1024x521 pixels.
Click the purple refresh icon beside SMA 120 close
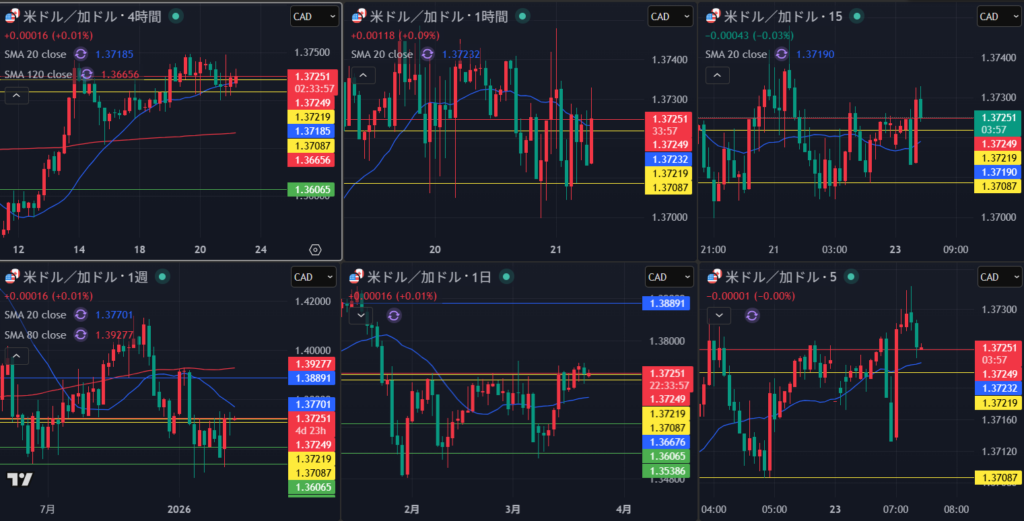(87, 74)
